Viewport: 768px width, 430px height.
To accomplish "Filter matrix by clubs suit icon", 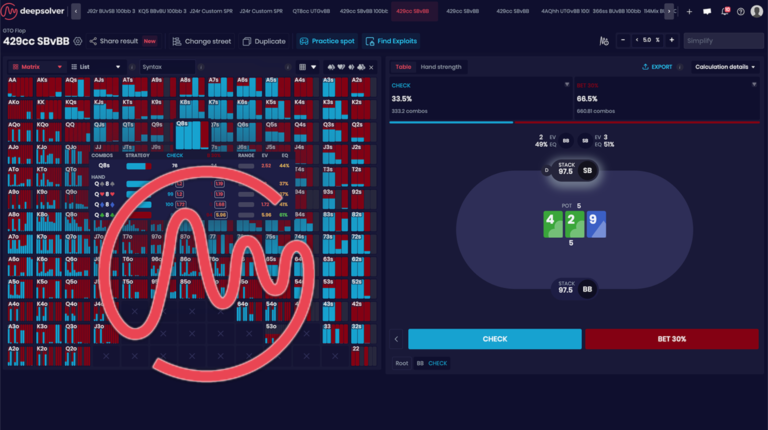I will point(361,67).
